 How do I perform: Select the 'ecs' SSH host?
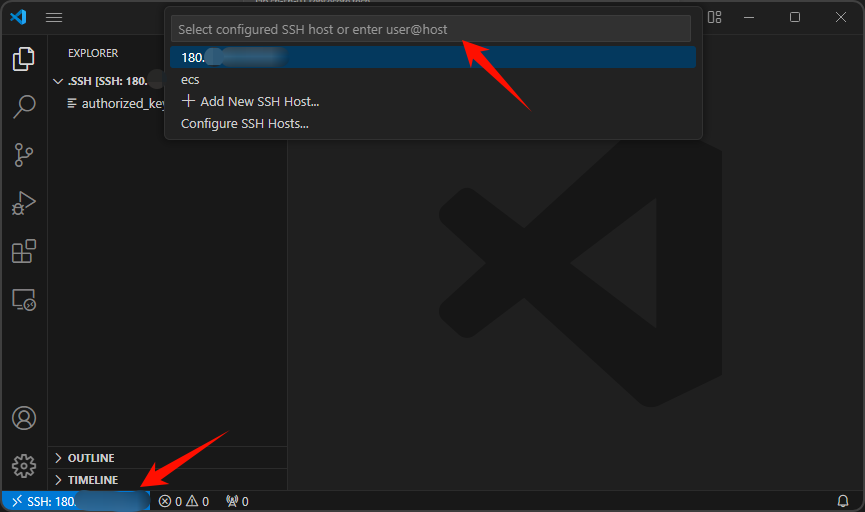click(x=190, y=79)
